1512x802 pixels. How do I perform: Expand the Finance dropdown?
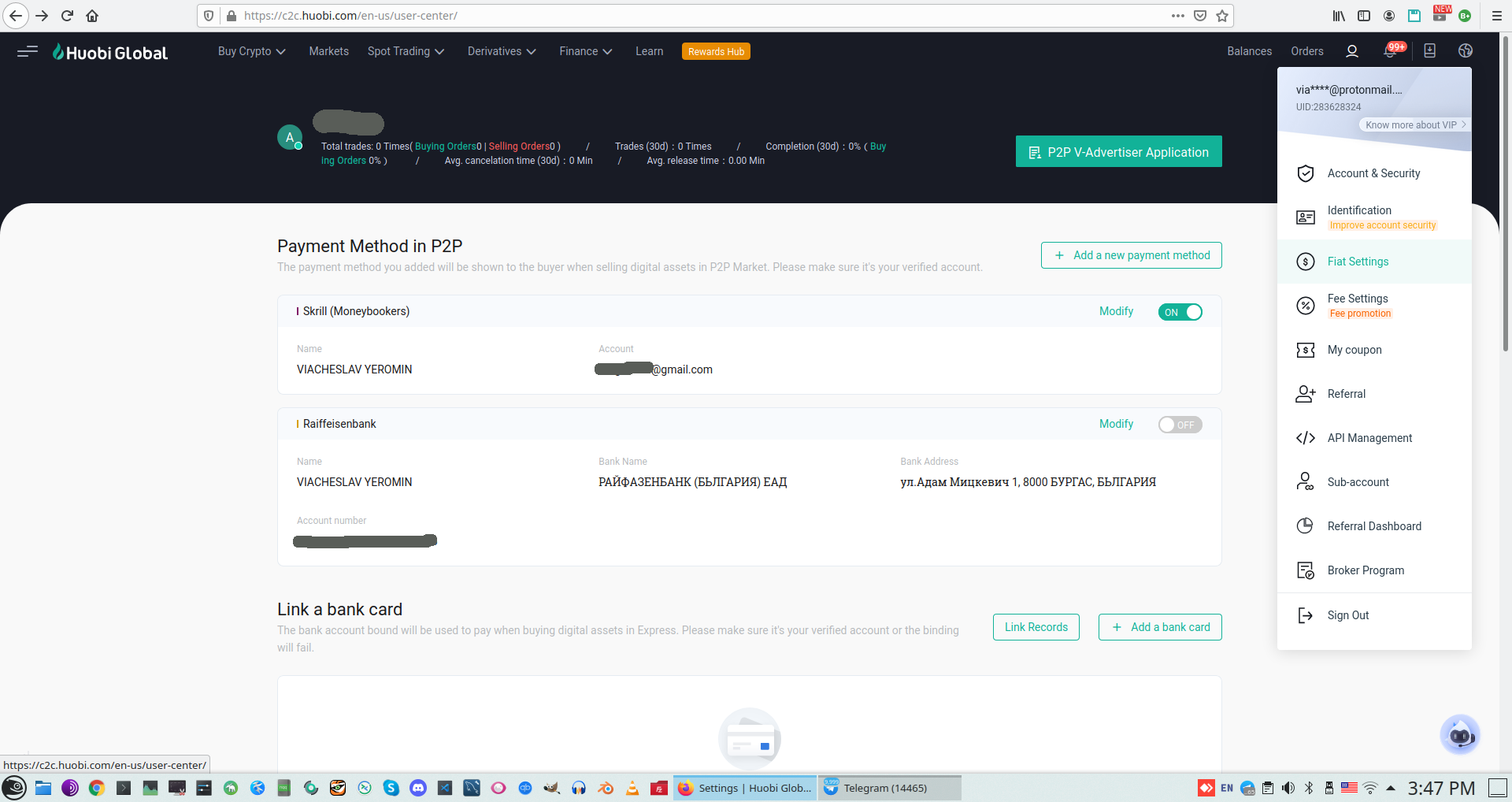pos(586,51)
